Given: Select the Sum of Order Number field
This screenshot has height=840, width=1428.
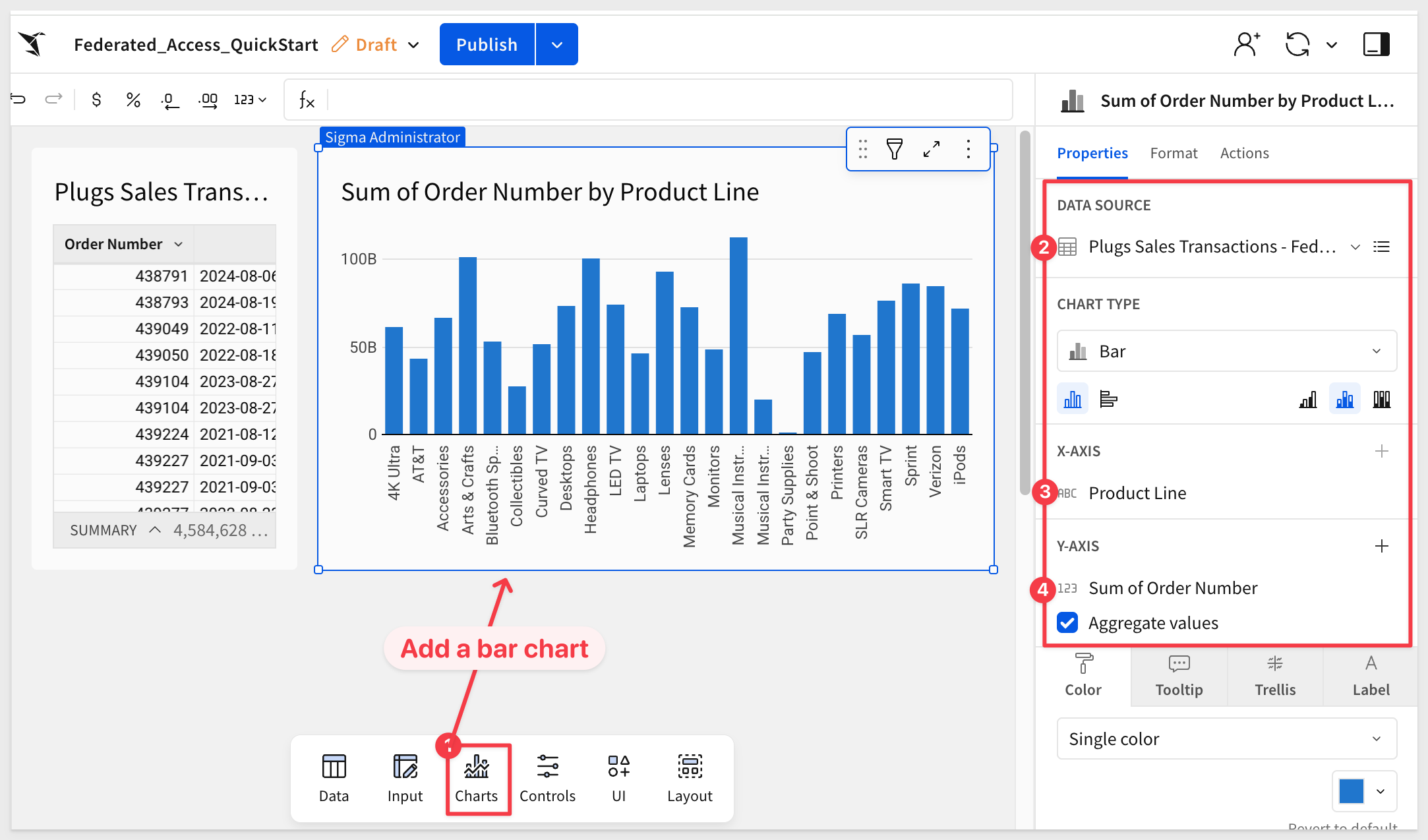Looking at the screenshot, I should [1172, 587].
